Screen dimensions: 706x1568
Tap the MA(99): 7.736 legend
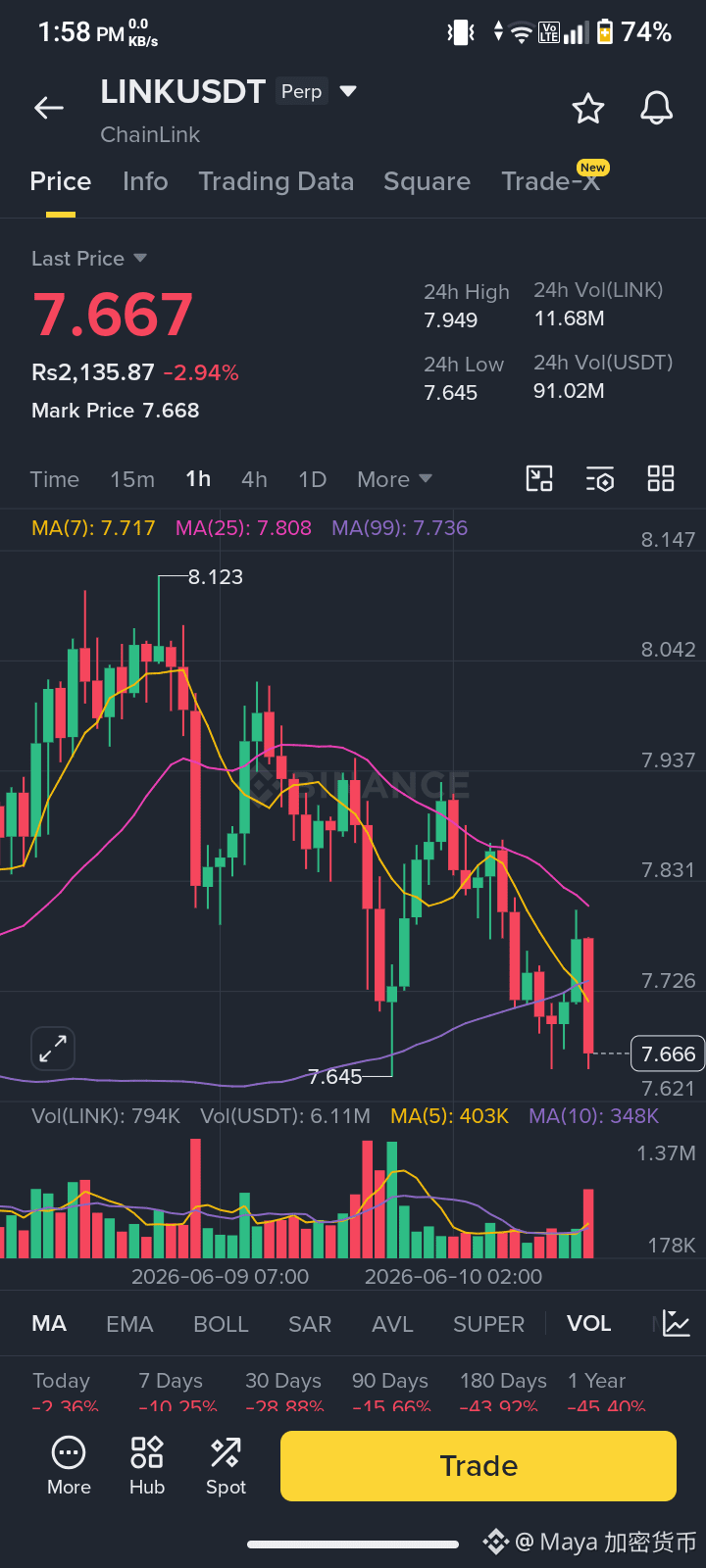point(399,527)
